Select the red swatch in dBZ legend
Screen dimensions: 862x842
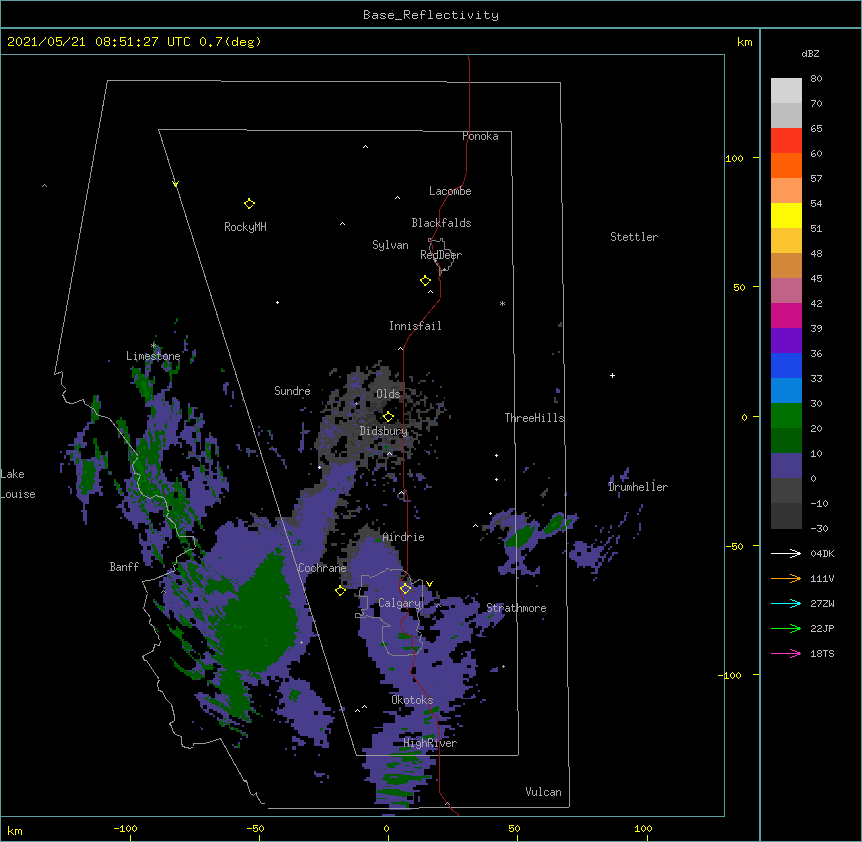pyautogui.click(x=786, y=140)
